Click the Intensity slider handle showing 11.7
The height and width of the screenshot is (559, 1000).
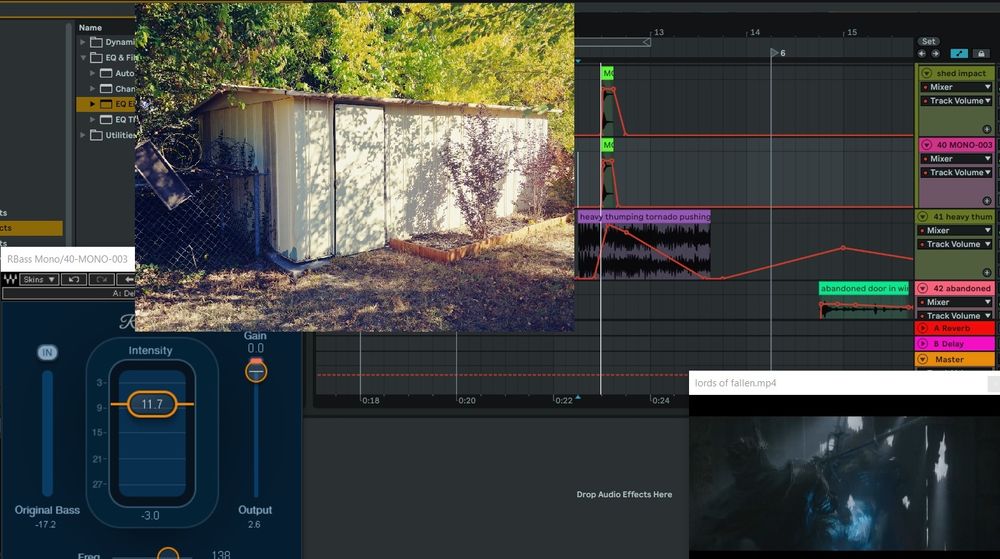pos(152,404)
